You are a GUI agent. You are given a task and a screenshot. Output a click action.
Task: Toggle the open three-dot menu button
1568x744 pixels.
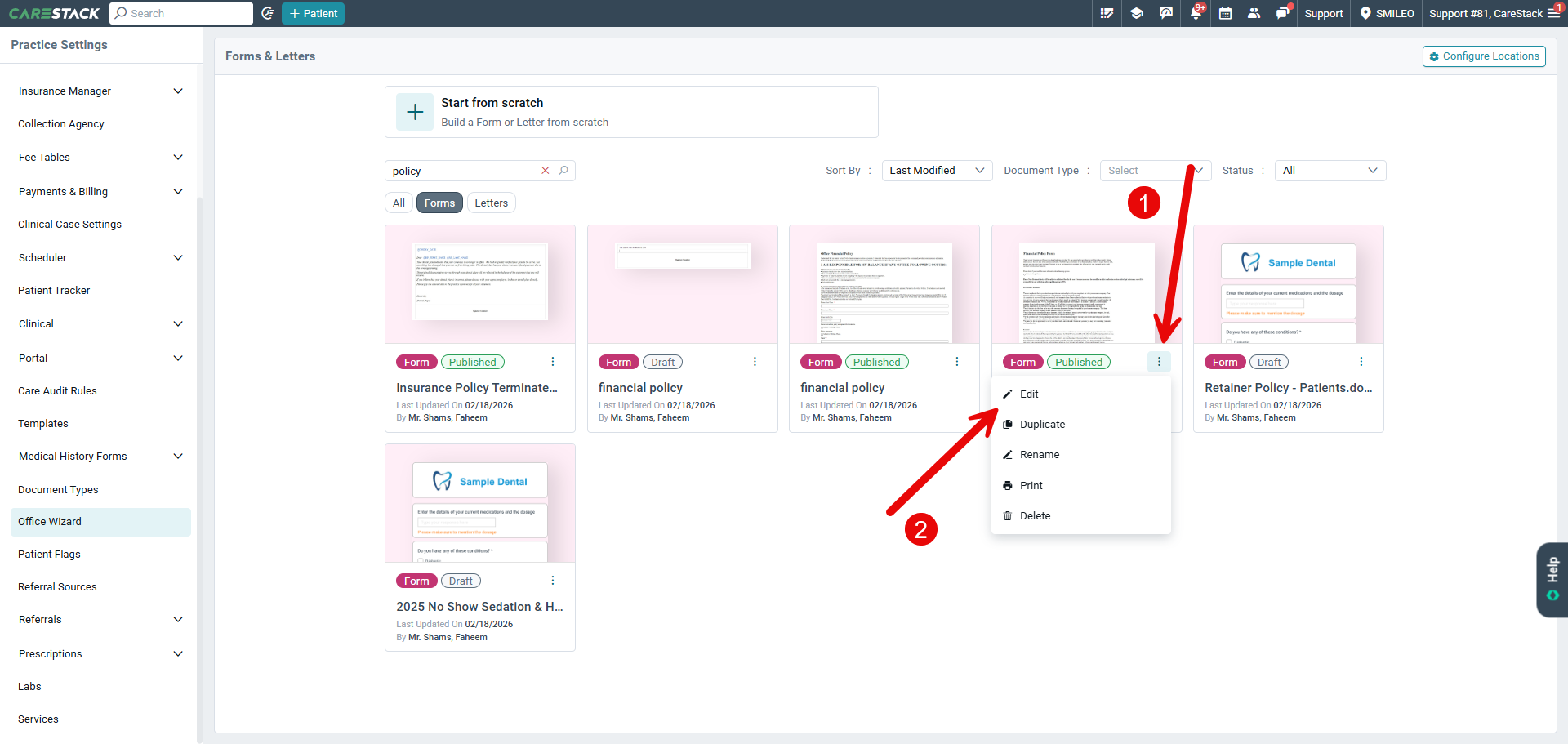coord(1159,362)
